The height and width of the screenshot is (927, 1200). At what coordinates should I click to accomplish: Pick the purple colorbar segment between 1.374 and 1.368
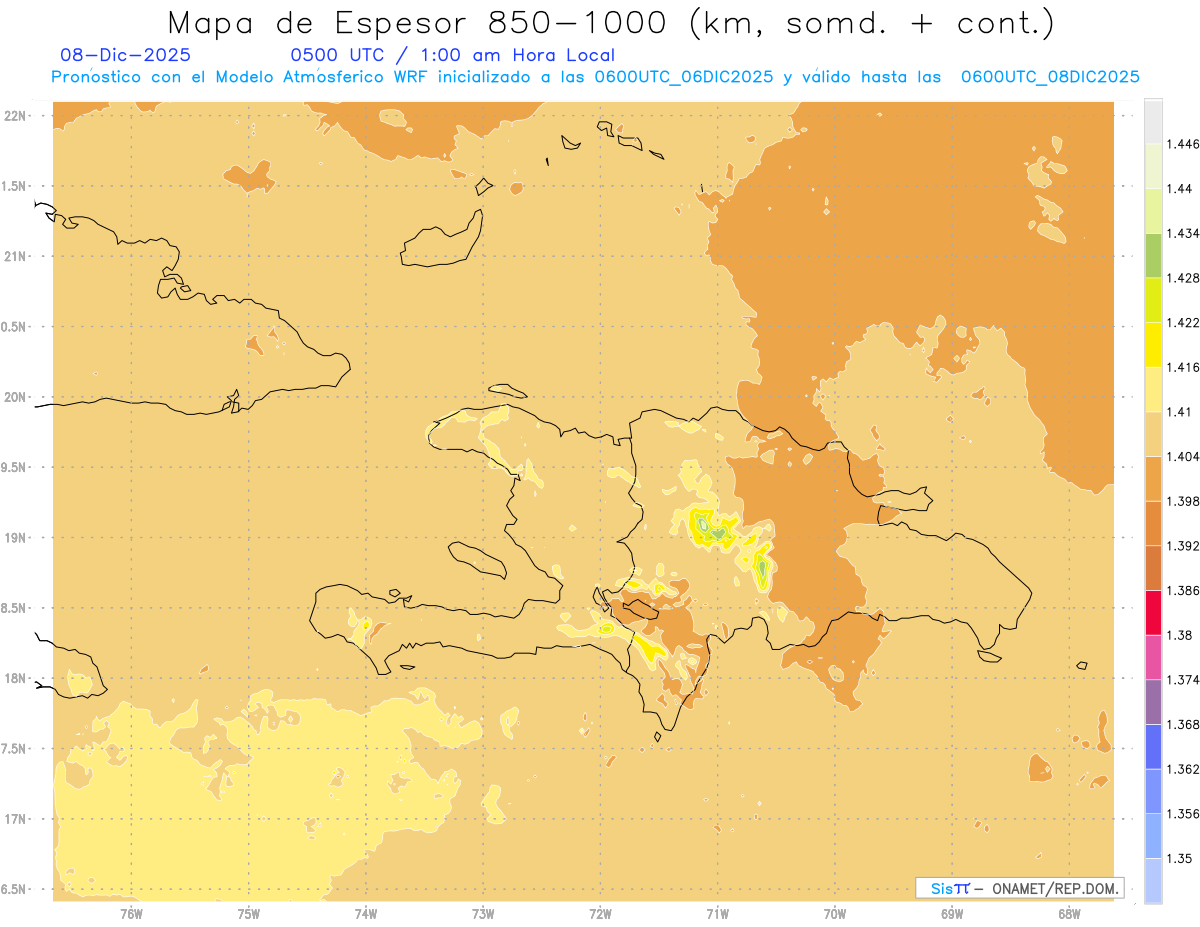point(1153,702)
